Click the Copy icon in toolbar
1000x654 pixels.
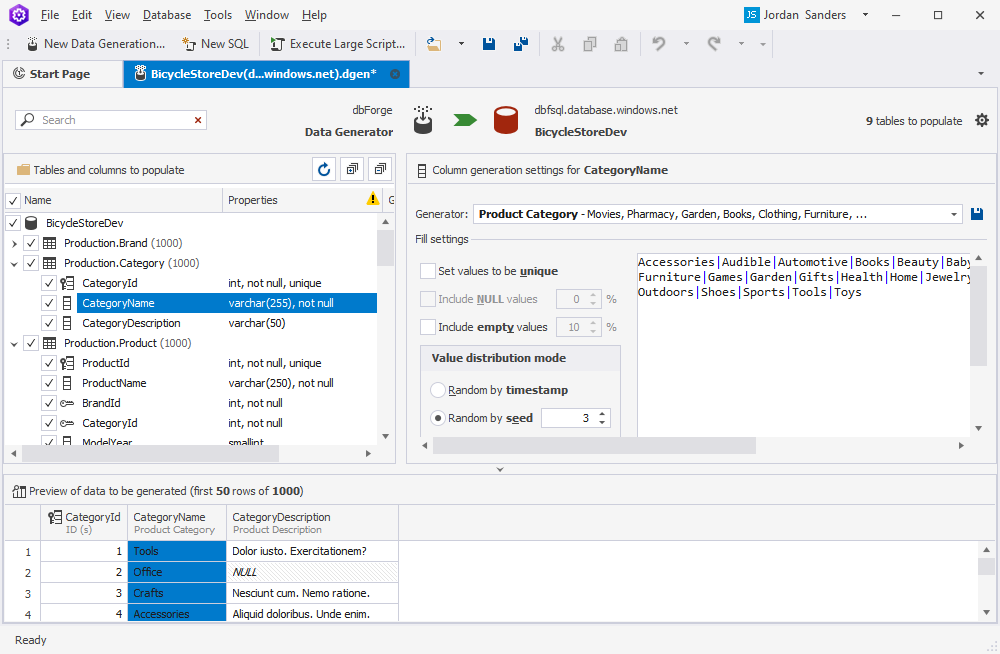pyautogui.click(x=590, y=44)
